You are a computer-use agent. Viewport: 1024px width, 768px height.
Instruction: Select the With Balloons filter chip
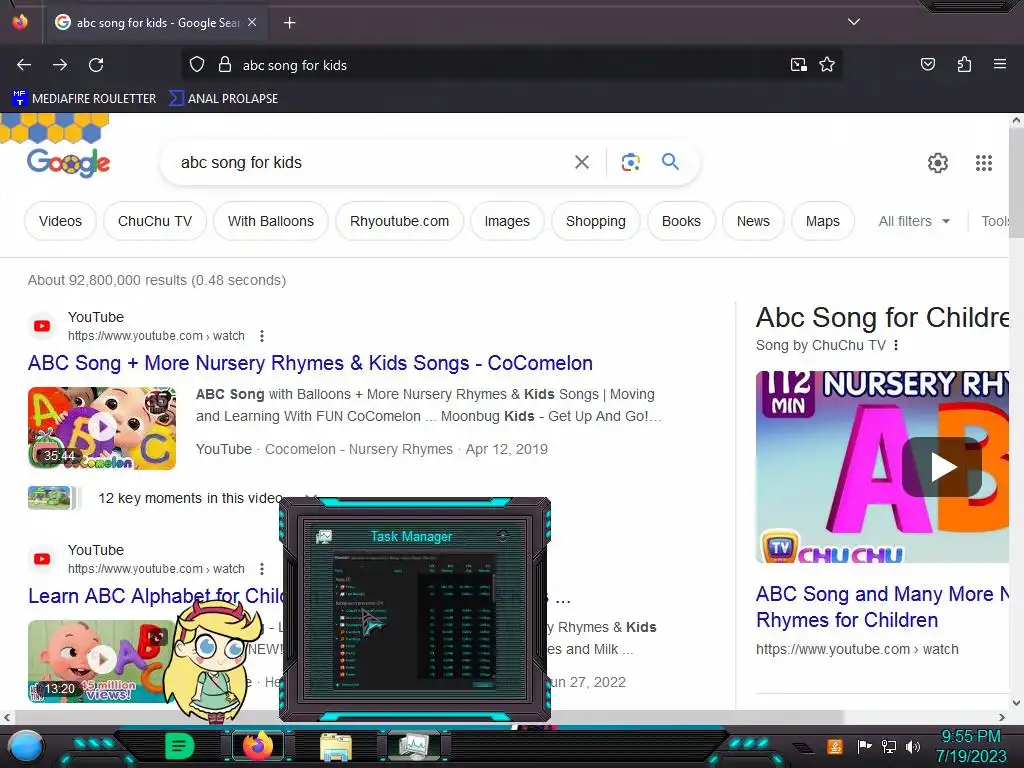[270, 221]
